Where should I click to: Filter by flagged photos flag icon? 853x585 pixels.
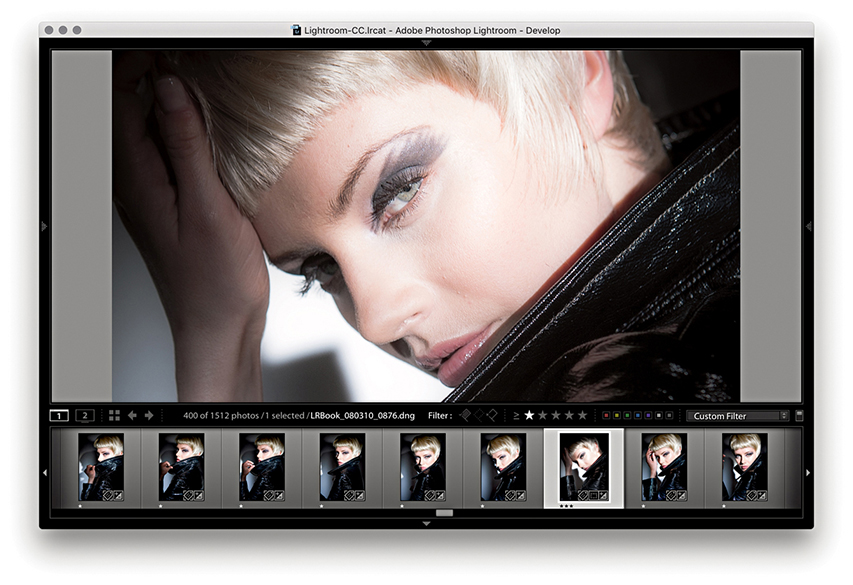tap(465, 416)
